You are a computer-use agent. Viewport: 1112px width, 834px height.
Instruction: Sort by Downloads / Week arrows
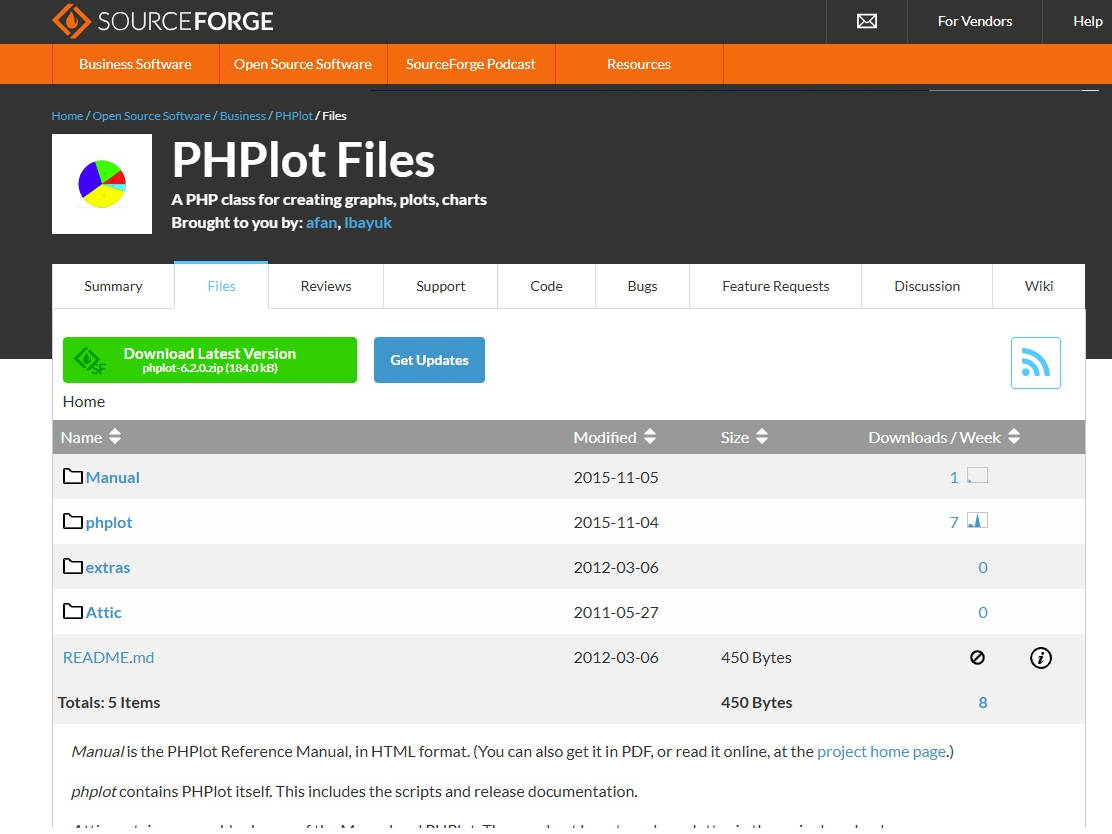click(x=1014, y=437)
